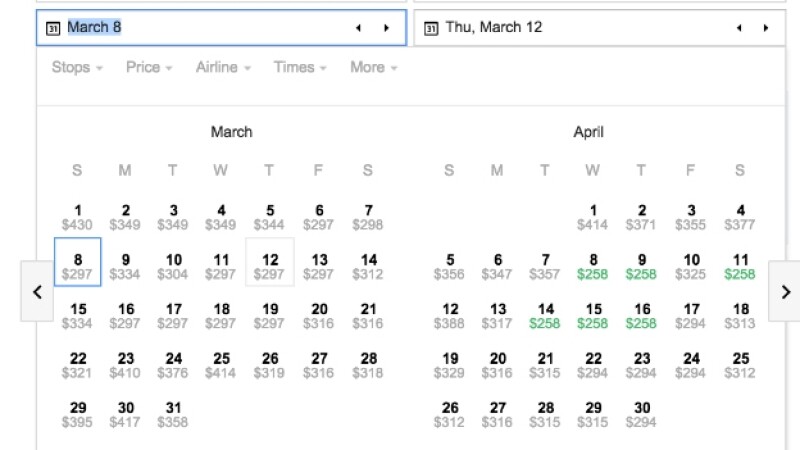Open the Times filter dropdown
The image size is (800, 450).
click(x=299, y=67)
